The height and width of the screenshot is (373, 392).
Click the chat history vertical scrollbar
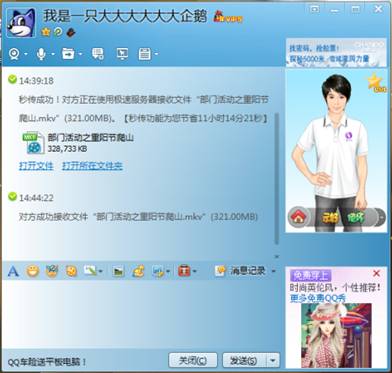[x=276, y=178]
